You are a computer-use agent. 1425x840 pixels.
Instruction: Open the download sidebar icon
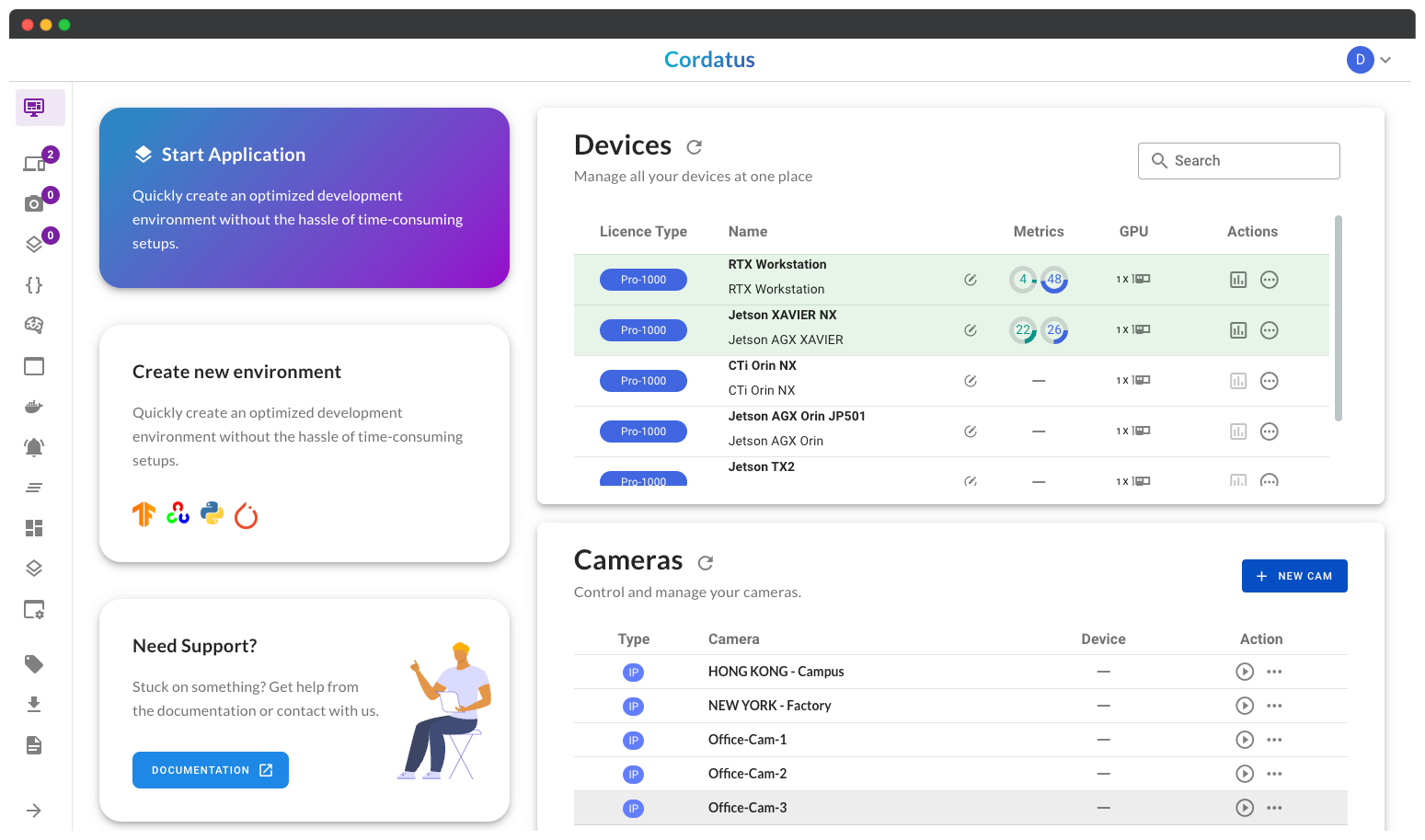(34, 704)
